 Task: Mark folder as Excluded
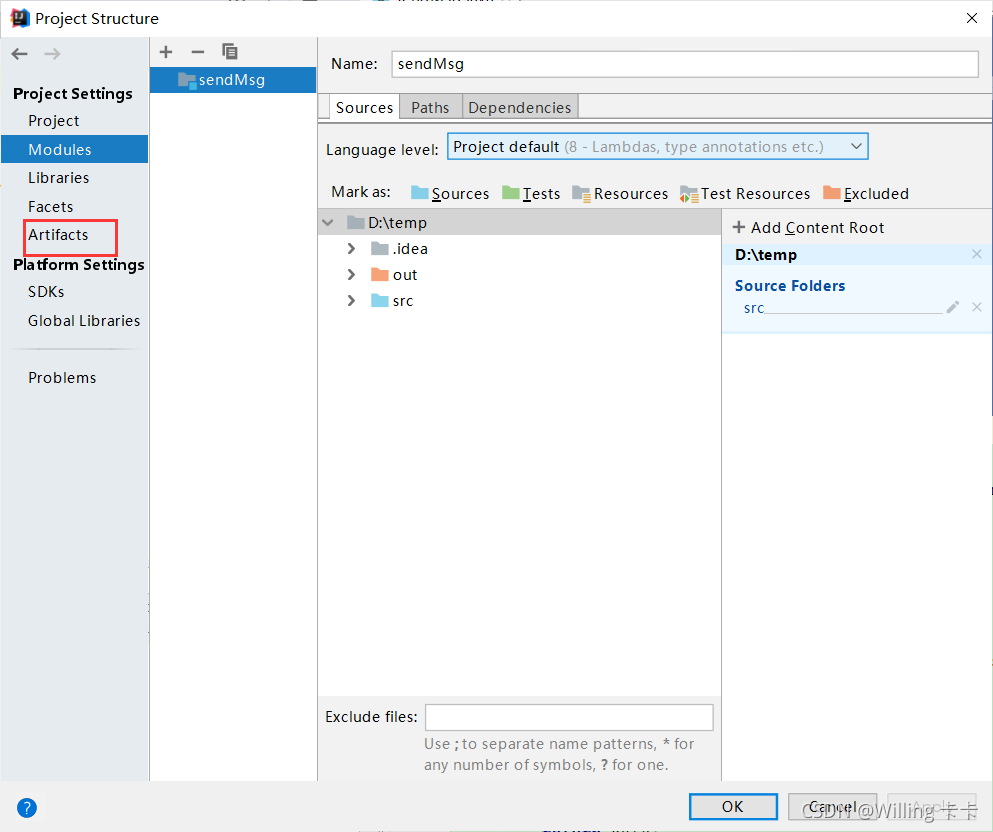(866, 193)
